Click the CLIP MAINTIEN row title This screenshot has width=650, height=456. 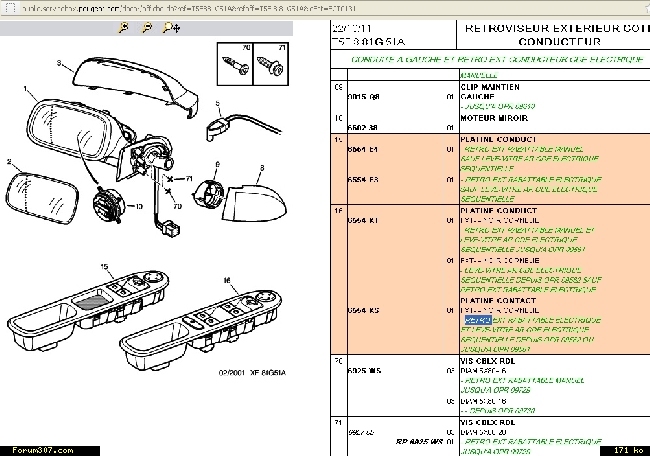pos(491,87)
